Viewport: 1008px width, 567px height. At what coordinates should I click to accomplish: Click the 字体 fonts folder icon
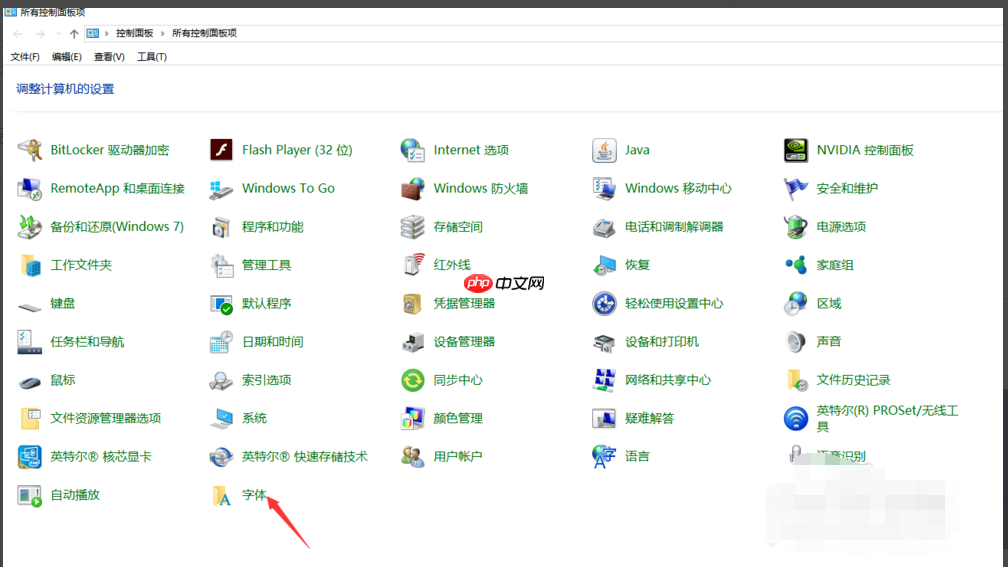(221, 495)
